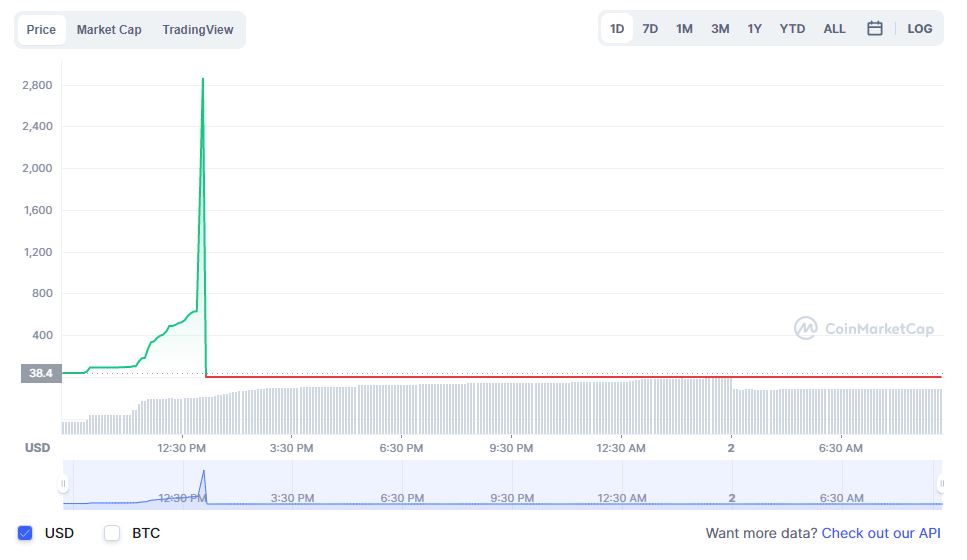Show the 1M time range
This screenshot has width=967, height=560.
(x=684, y=29)
